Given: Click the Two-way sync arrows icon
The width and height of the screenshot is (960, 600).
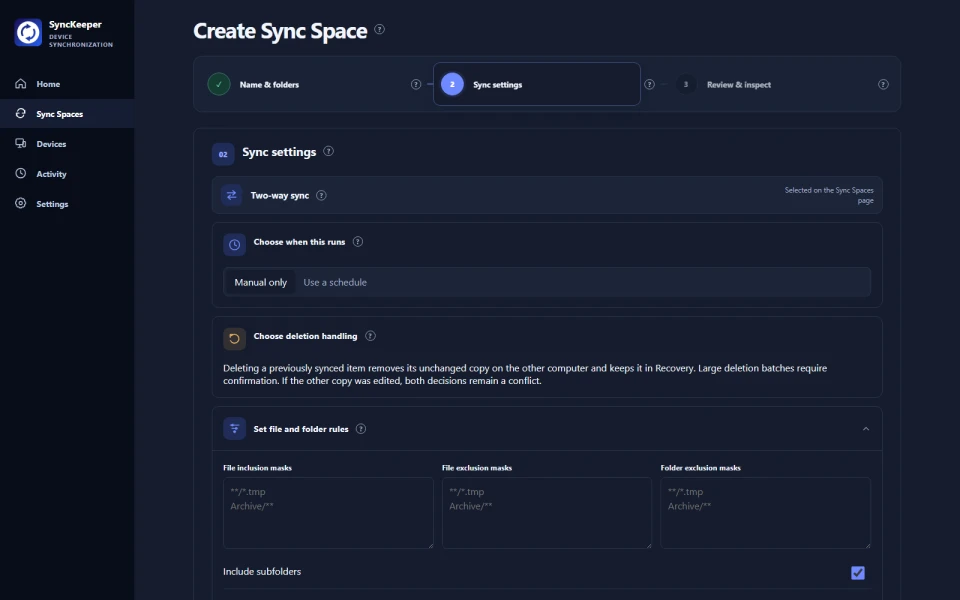Looking at the screenshot, I should point(231,195).
